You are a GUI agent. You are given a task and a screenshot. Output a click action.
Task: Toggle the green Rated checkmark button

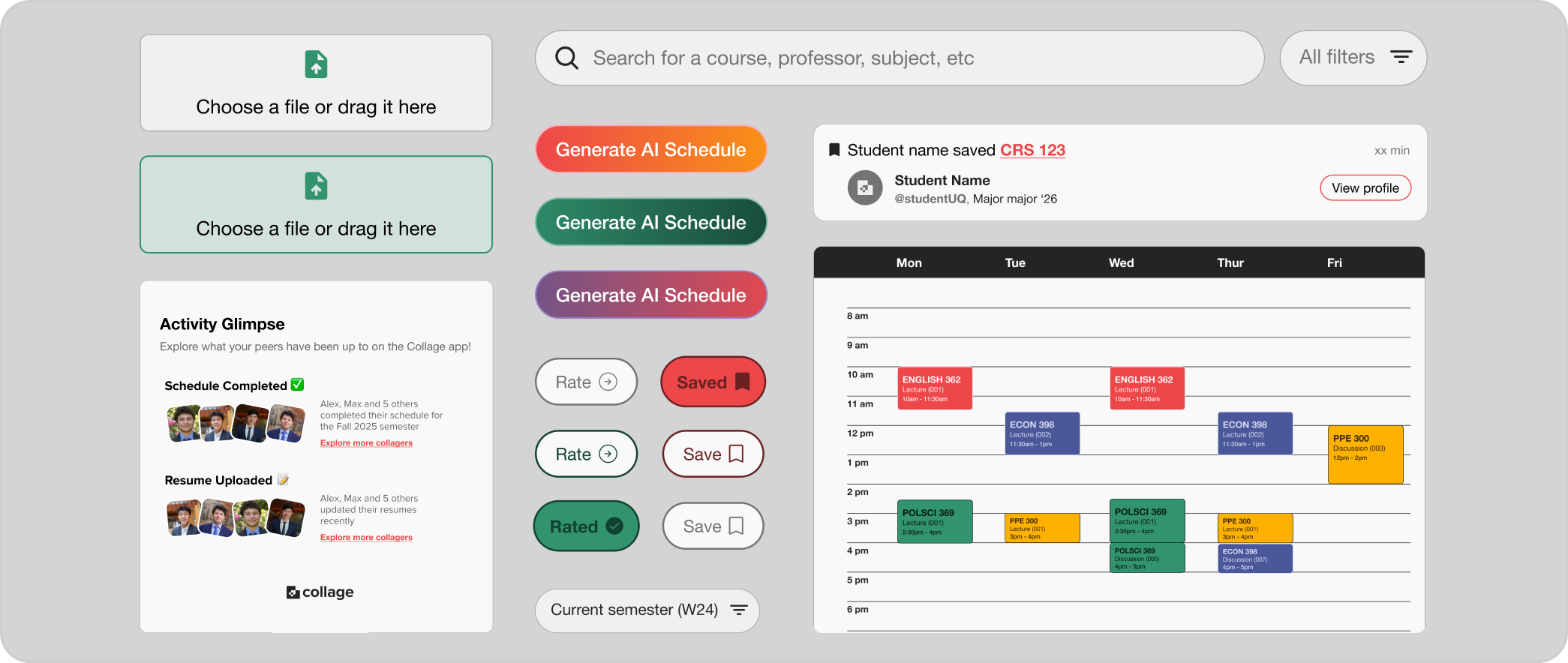pyautogui.click(x=586, y=526)
